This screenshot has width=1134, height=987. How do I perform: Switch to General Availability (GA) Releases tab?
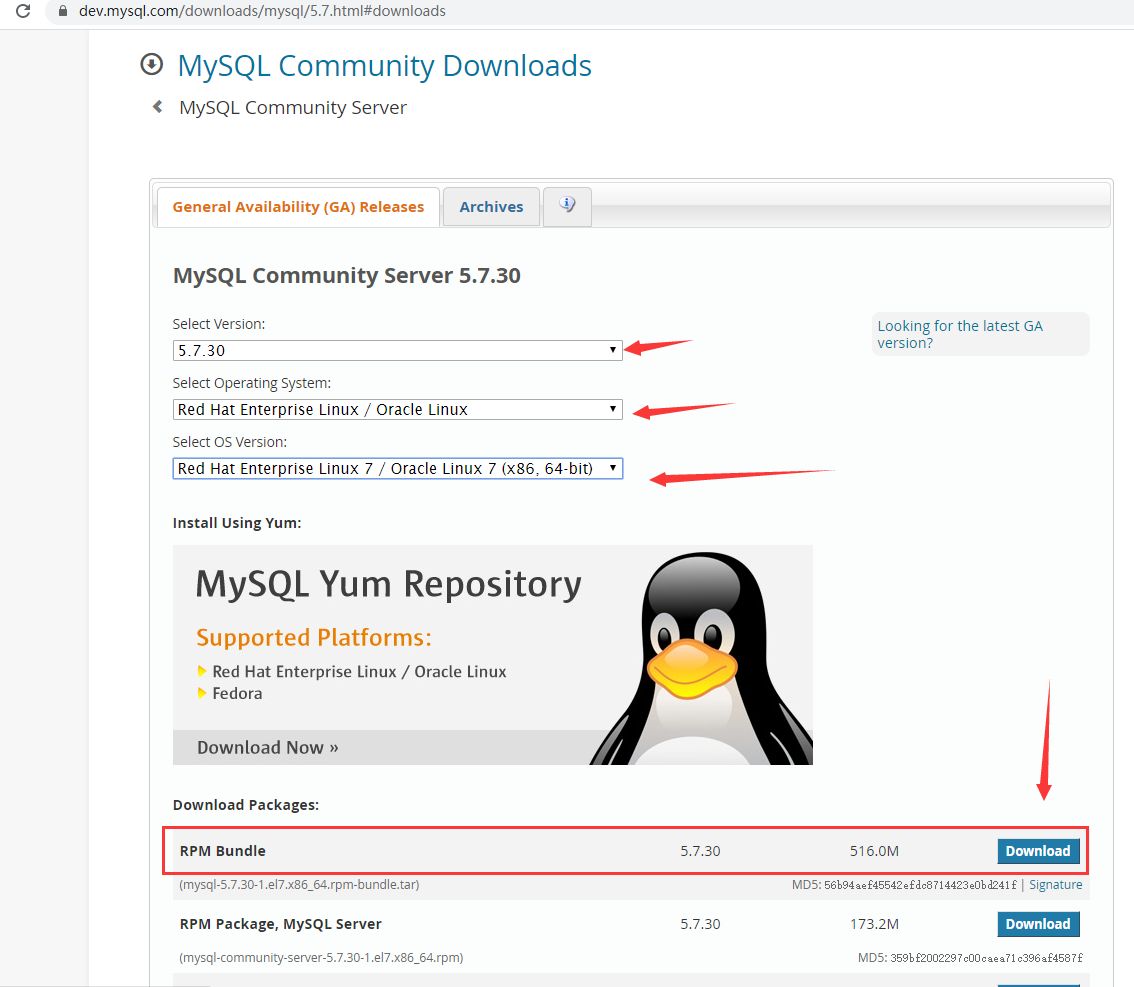[x=298, y=207]
